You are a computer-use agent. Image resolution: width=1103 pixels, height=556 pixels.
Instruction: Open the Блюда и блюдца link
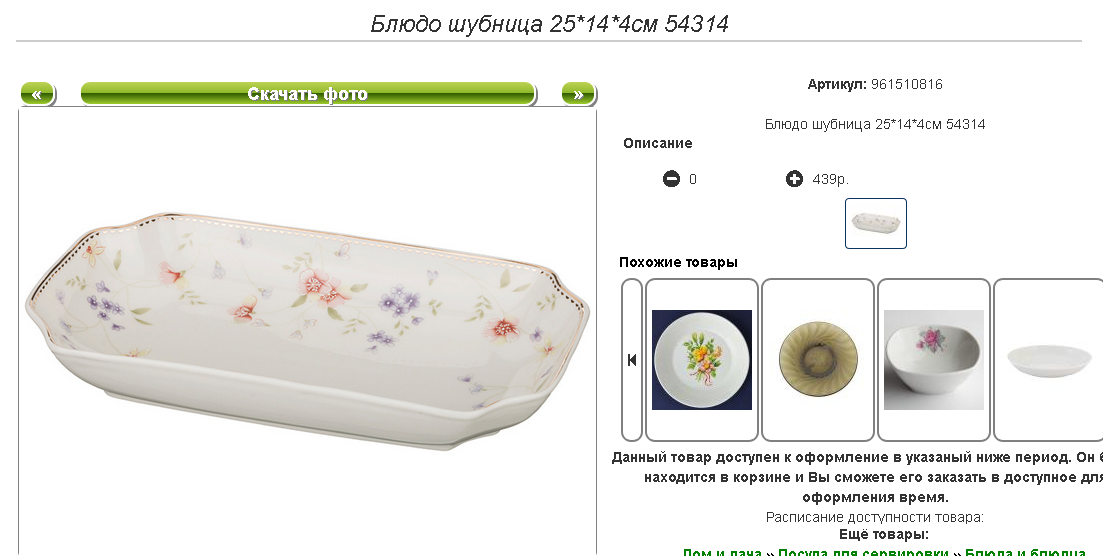1025,553
